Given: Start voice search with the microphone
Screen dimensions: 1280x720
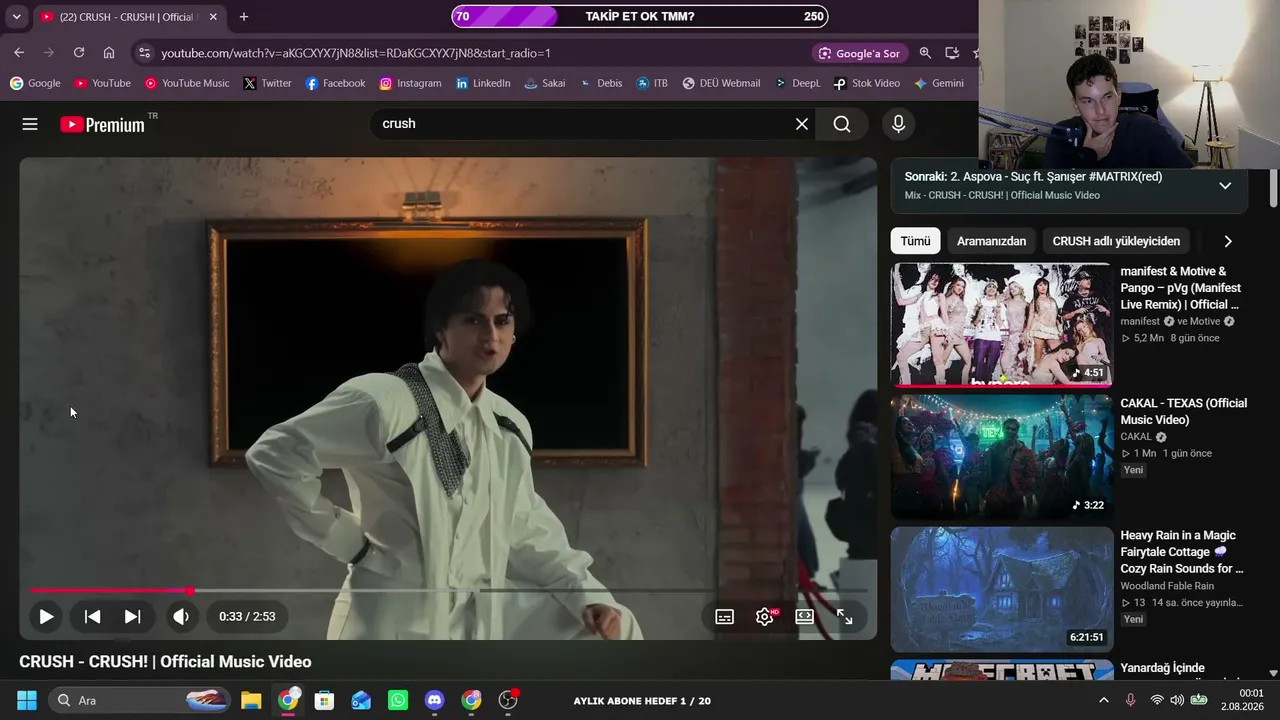Looking at the screenshot, I should (898, 124).
